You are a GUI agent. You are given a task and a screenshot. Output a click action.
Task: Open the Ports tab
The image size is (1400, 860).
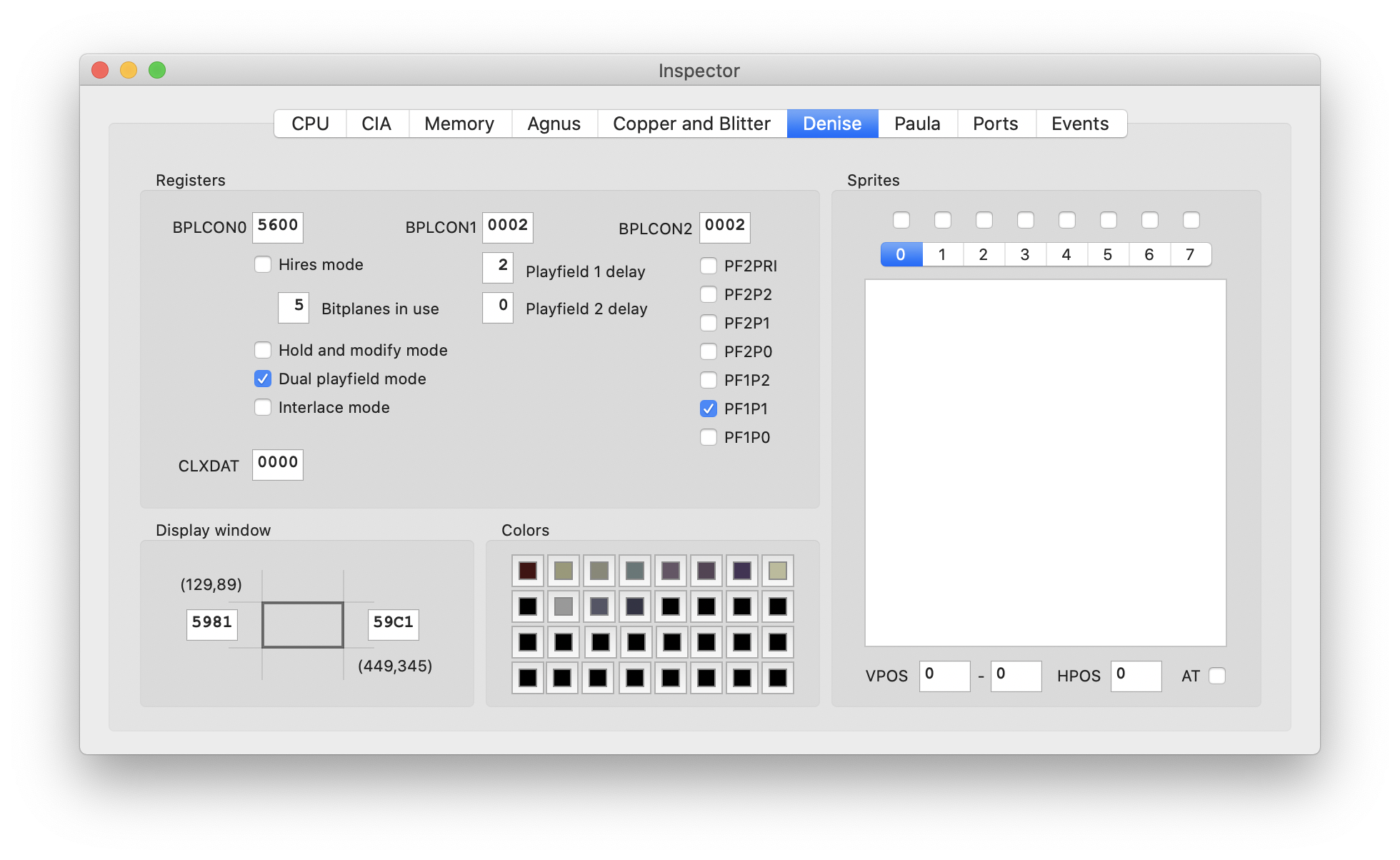[x=996, y=124]
